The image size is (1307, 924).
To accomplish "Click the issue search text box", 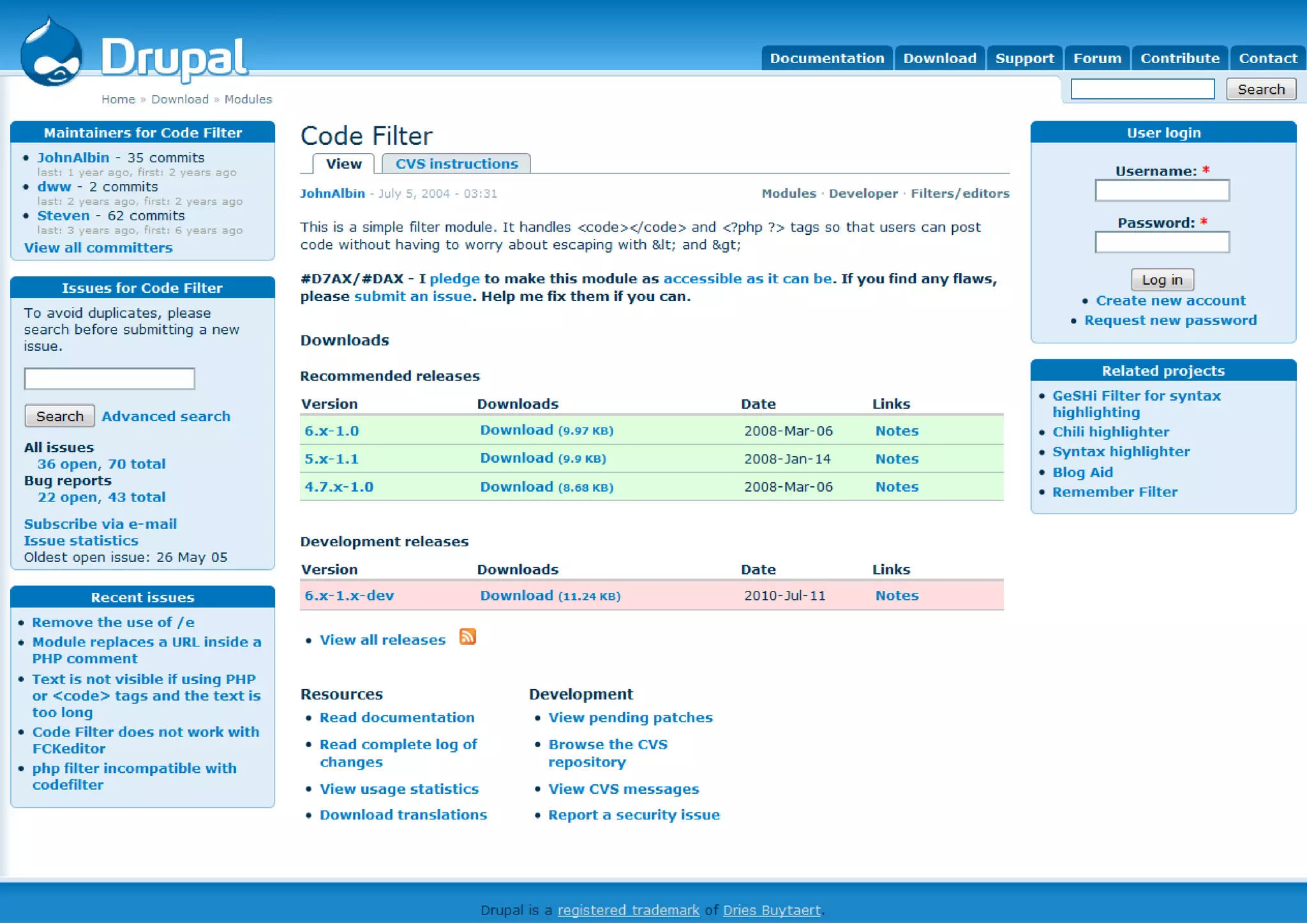I will coord(109,378).
